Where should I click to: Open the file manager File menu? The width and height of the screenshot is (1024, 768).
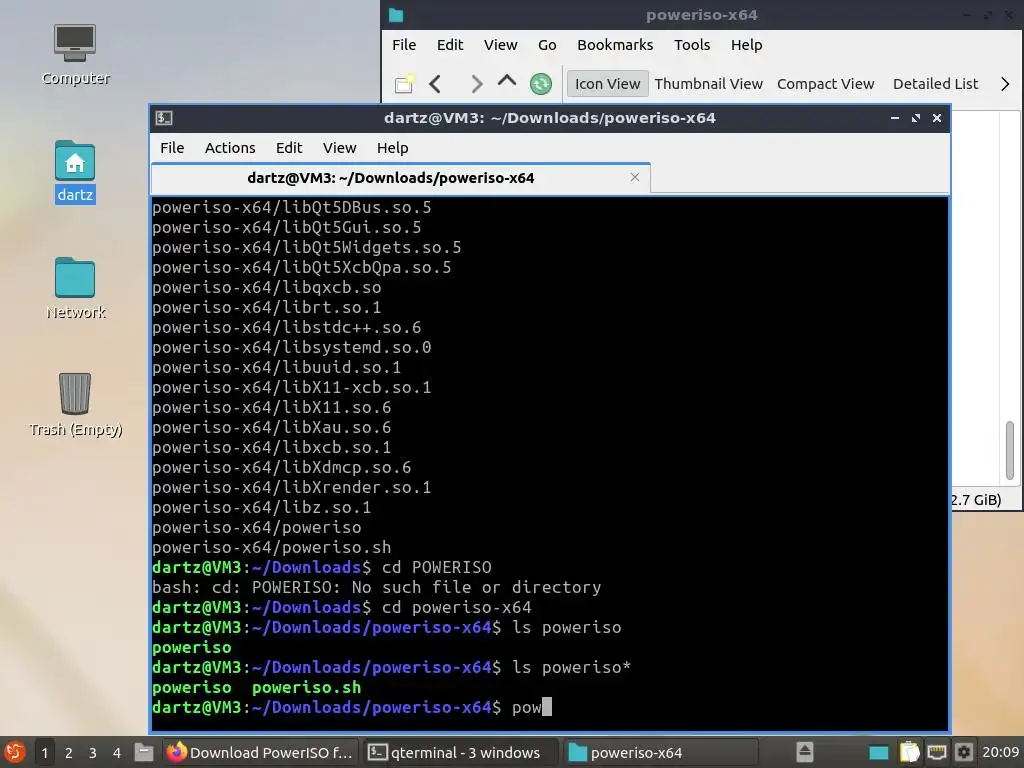coord(404,44)
